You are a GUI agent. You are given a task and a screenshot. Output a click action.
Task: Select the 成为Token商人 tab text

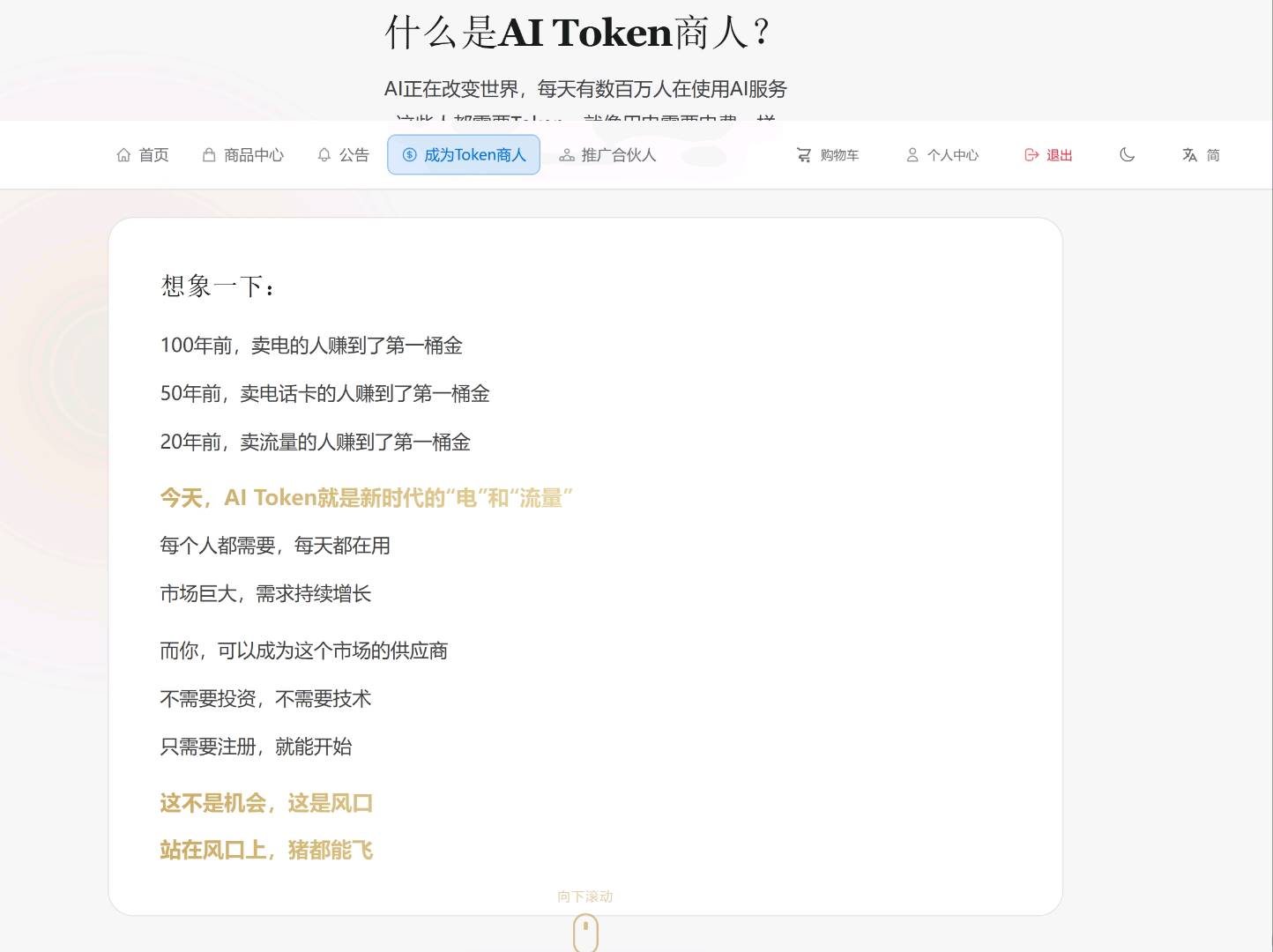[475, 155]
